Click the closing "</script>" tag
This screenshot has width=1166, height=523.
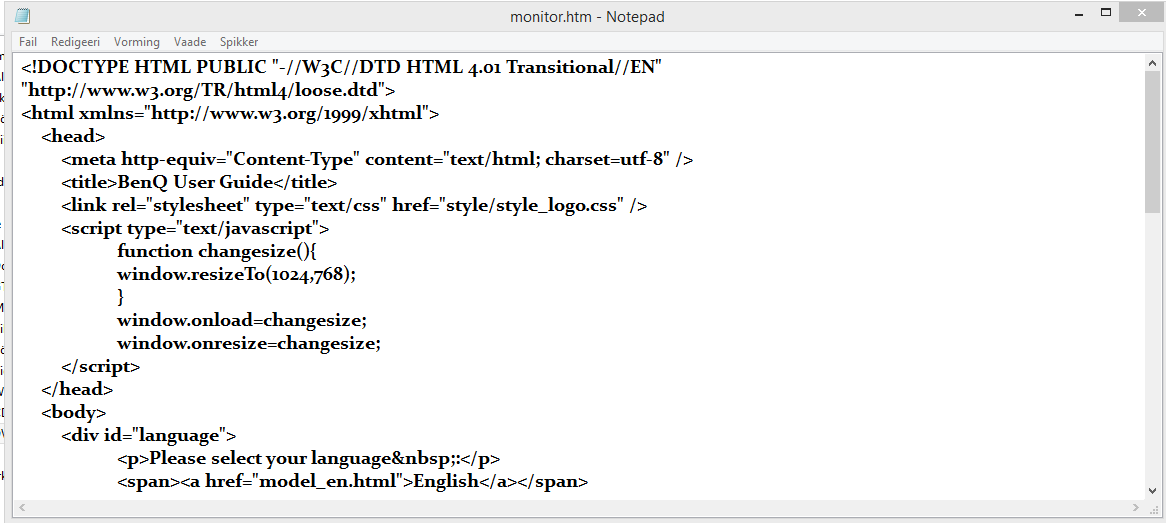pyautogui.click(x=100, y=366)
